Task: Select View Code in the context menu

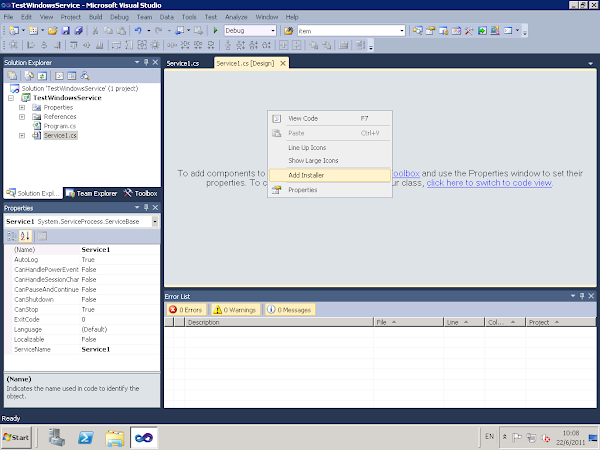Action: tap(330, 119)
